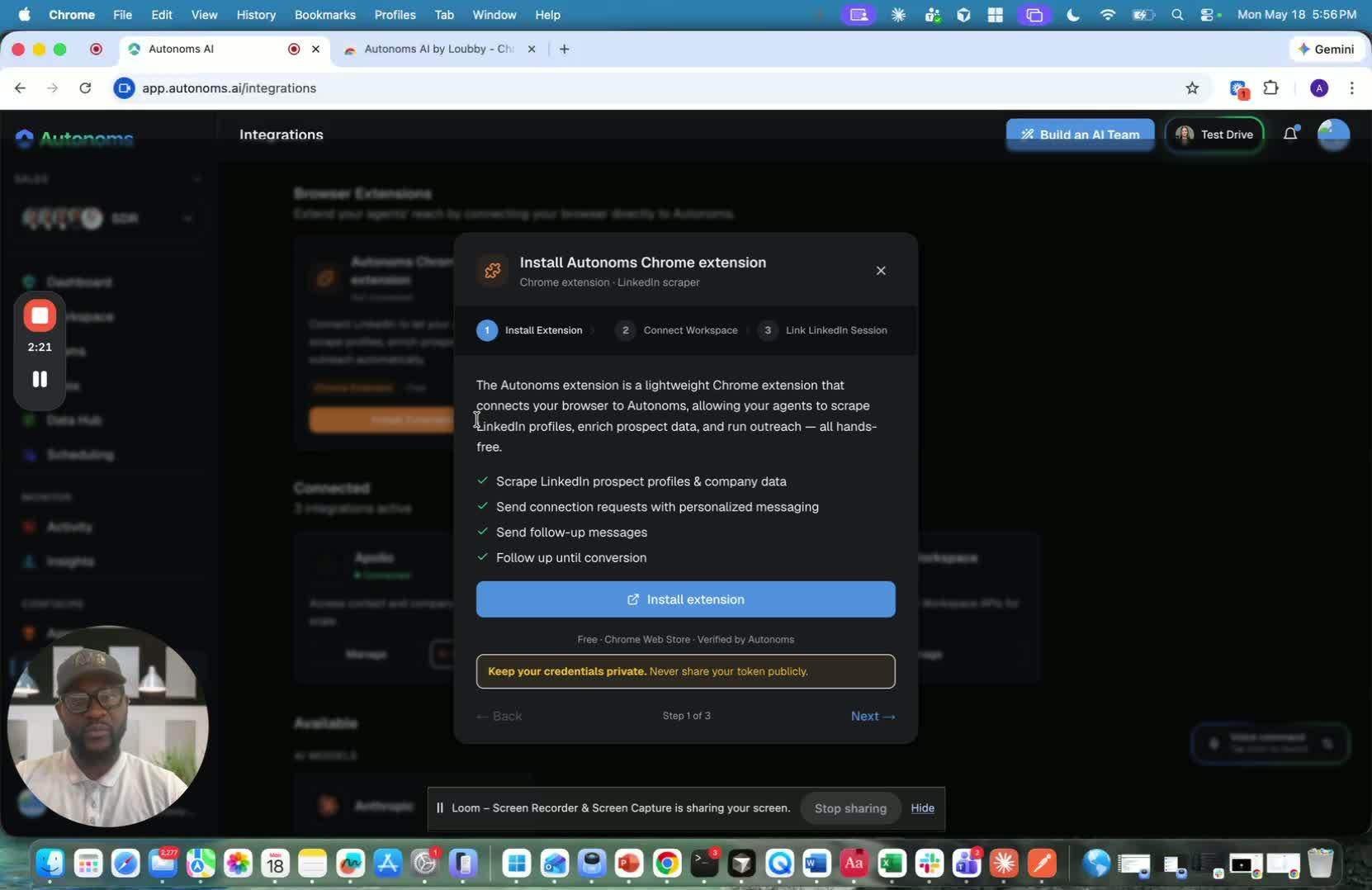Screen dimensions: 1372x890
Task: Open Slack from the Dock
Action: [929, 864]
